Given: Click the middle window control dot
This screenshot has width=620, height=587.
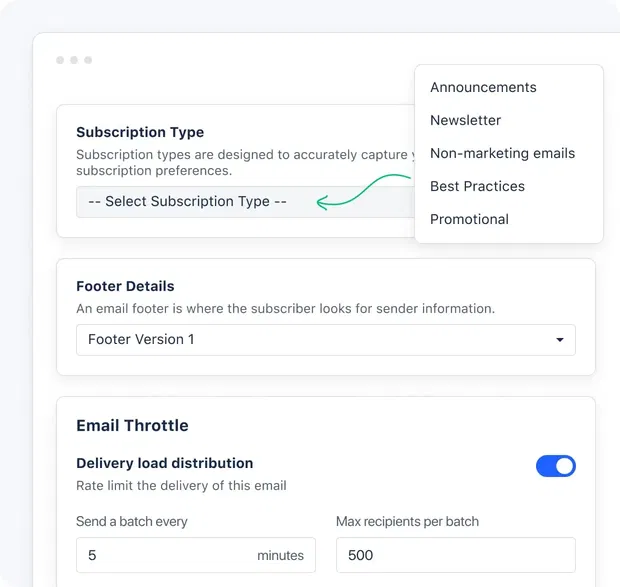Looking at the screenshot, I should (x=74, y=60).
